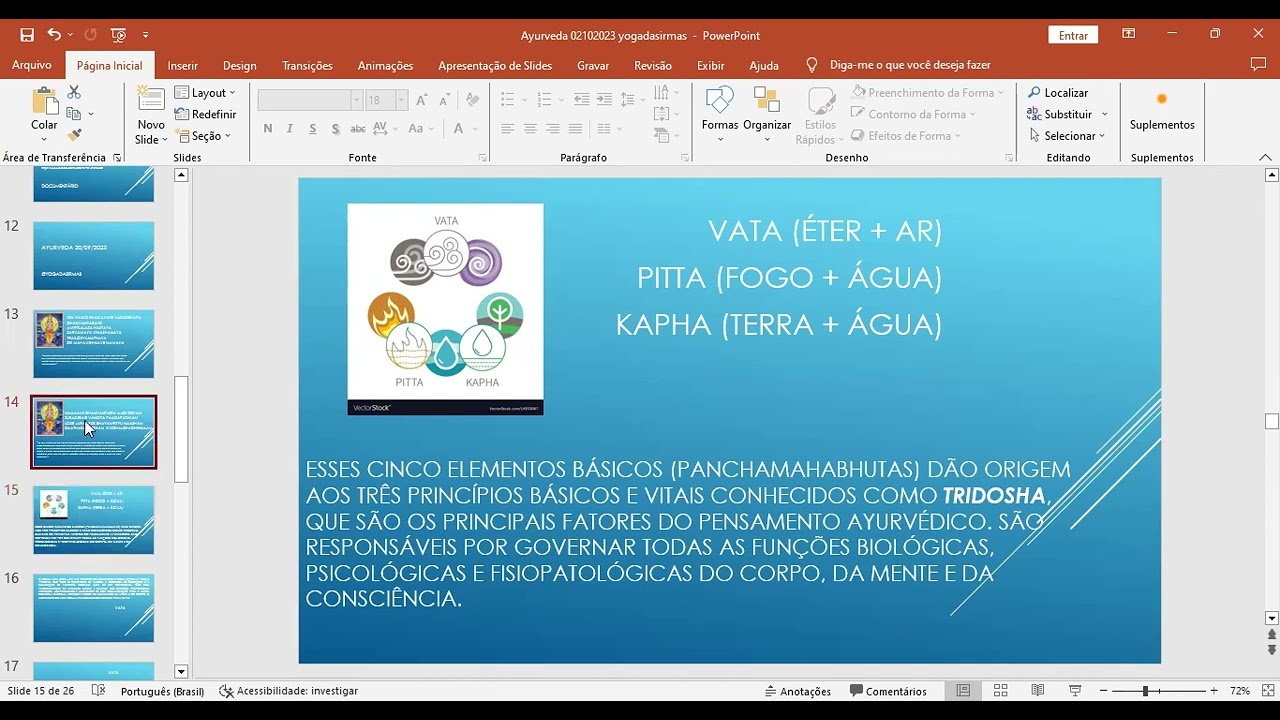This screenshot has width=1280, height=720.
Task: Align text to the right
Action: (553, 129)
